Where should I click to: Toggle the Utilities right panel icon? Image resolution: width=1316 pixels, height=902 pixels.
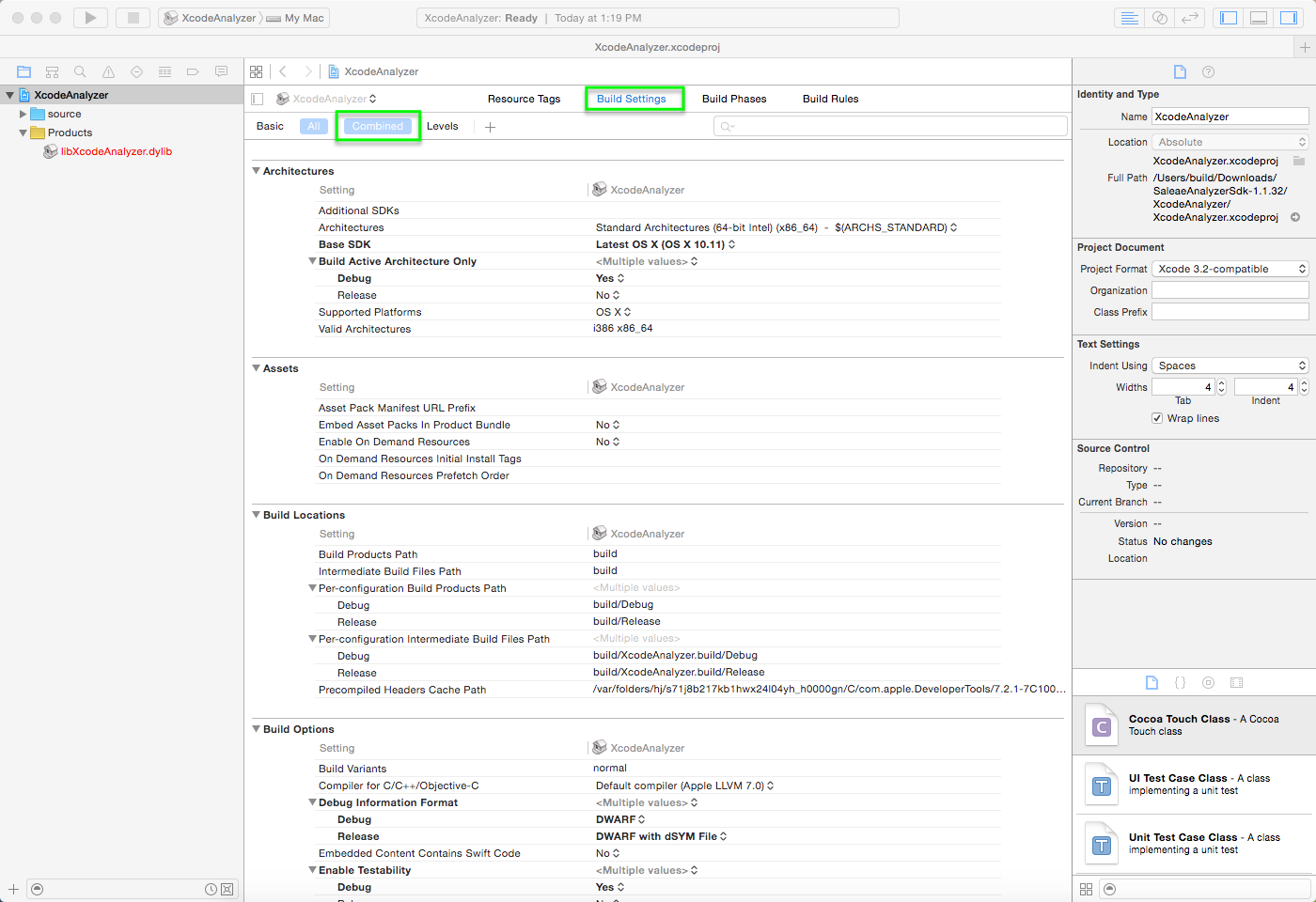tap(1289, 18)
